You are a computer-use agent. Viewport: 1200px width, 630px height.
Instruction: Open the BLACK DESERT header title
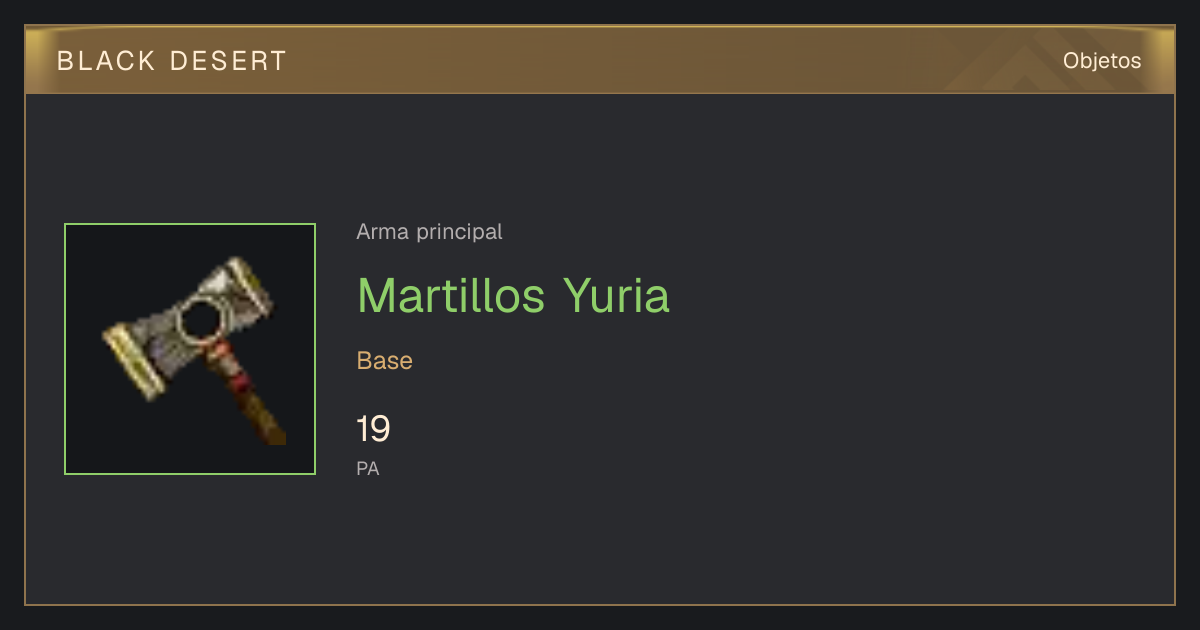coord(172,61)
